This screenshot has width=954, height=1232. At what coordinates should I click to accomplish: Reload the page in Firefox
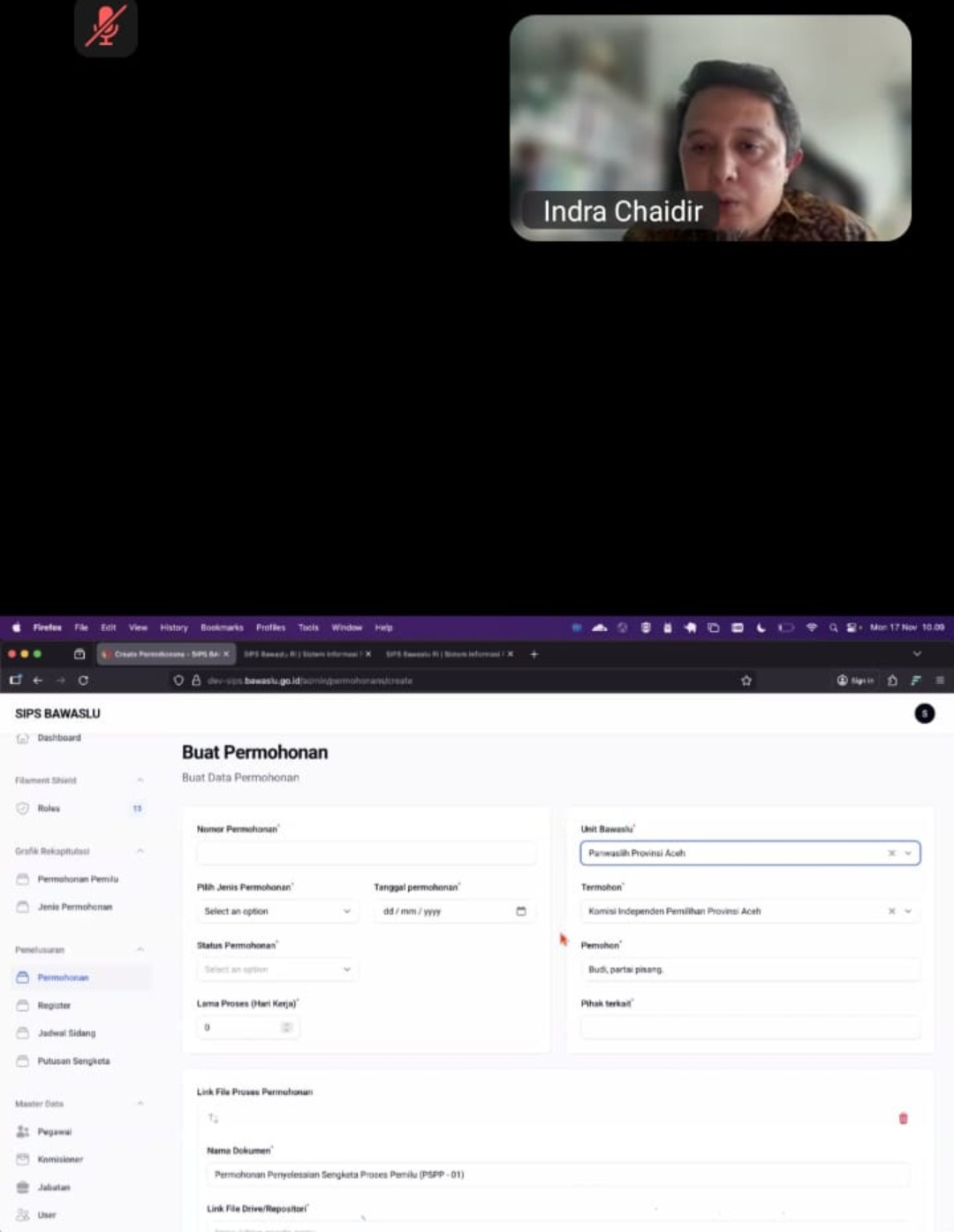pos(83,681)
